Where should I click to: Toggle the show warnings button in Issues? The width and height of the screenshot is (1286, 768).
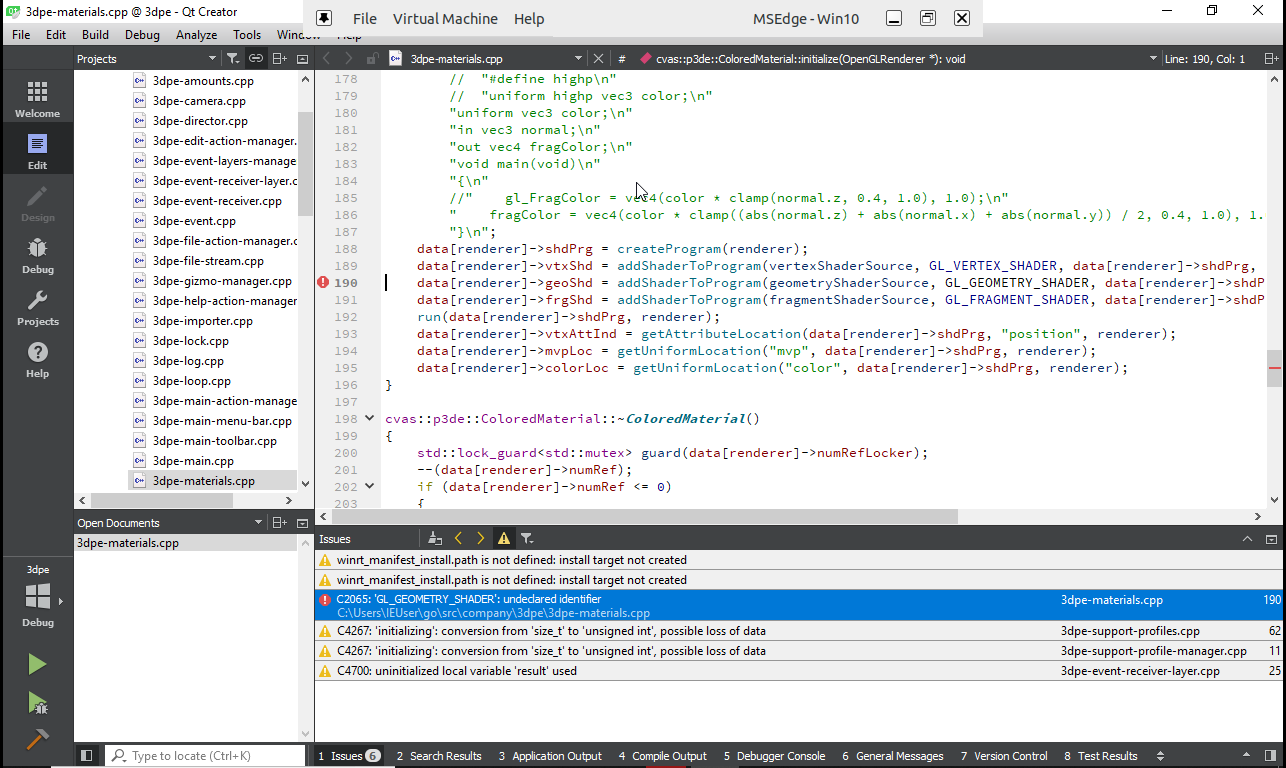[504, 539]
